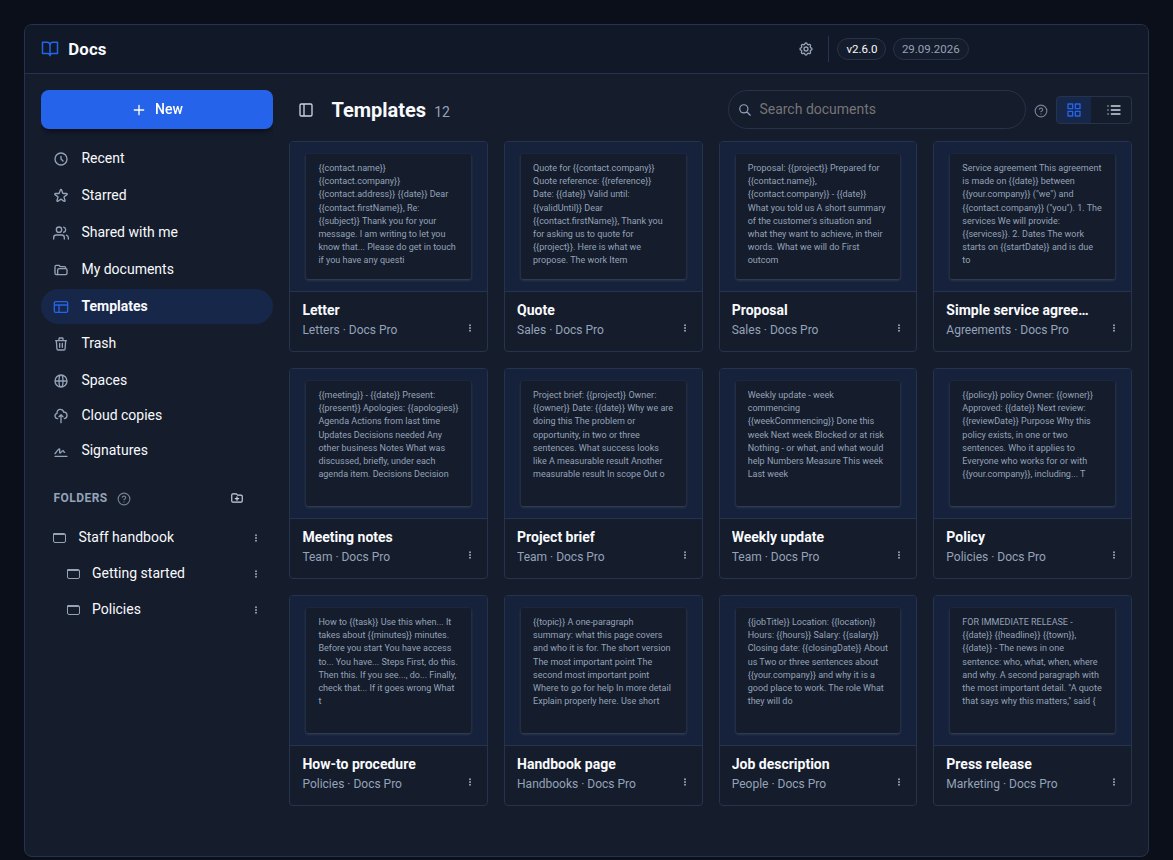Open Signatures section
The image size is (1173, 860).
pos(157,450)
